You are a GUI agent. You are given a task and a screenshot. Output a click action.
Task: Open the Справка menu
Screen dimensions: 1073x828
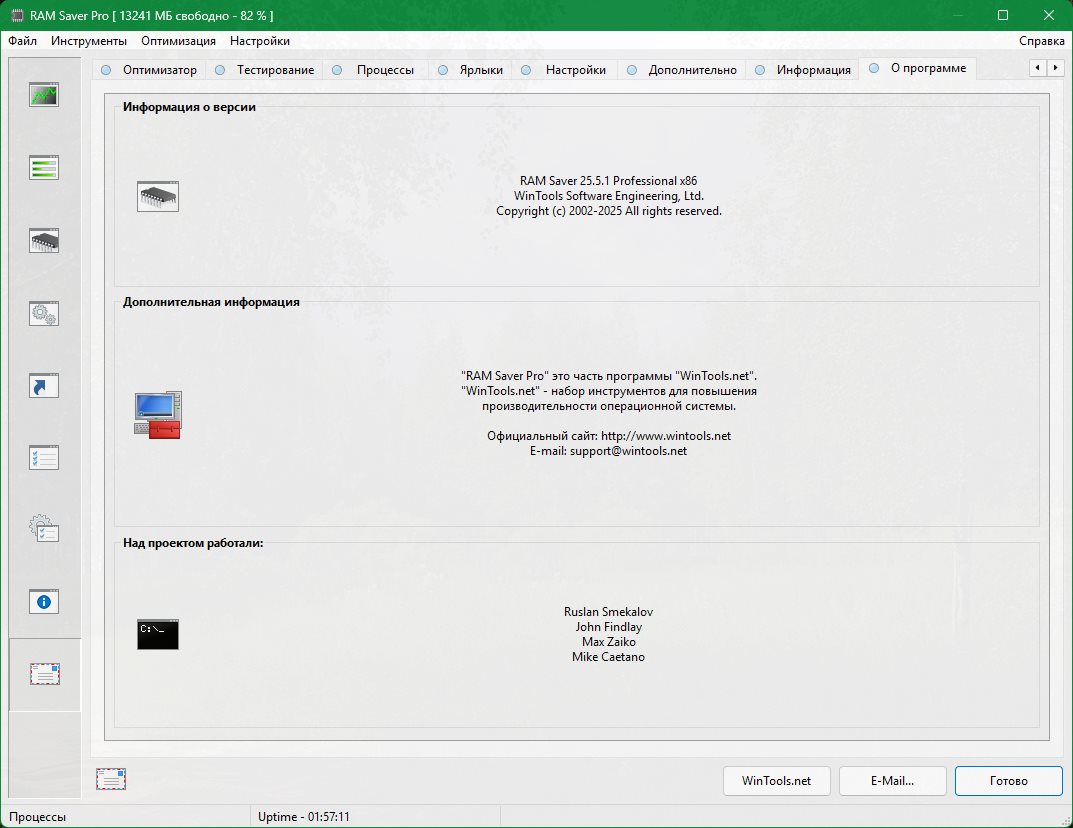(1042, 41)
